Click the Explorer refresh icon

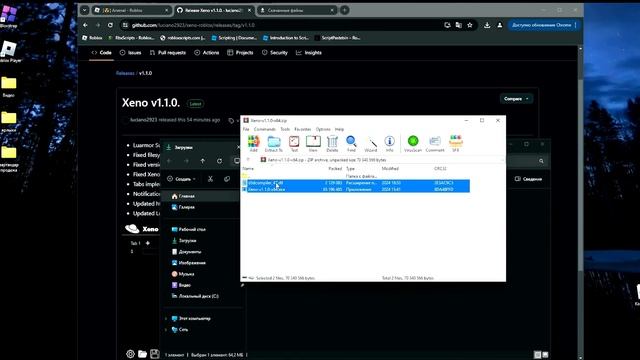pos(220,161)
